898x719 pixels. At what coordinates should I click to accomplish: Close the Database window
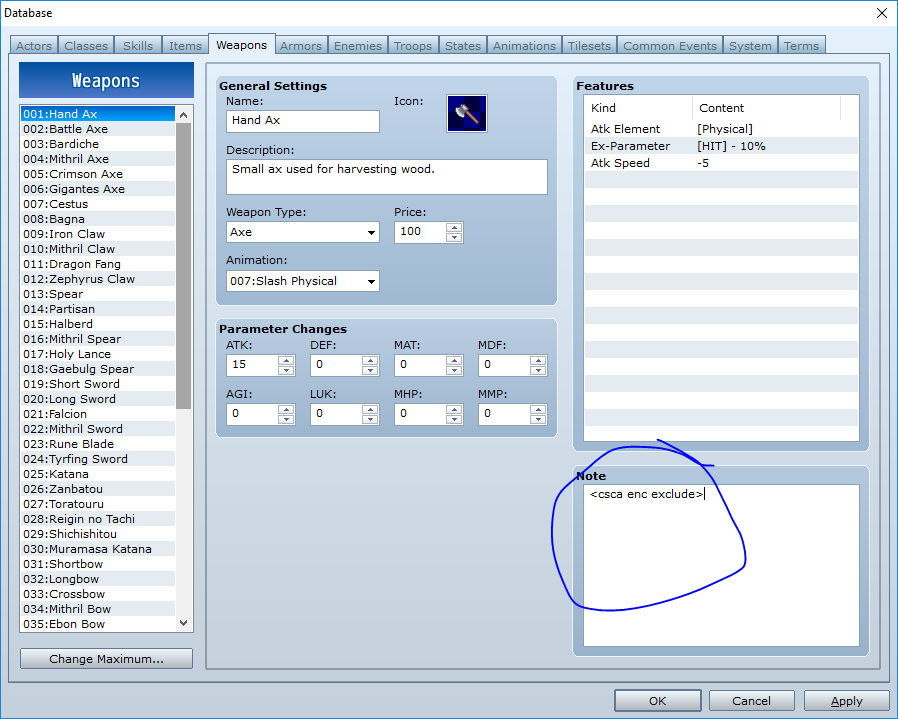pos(882,13)
